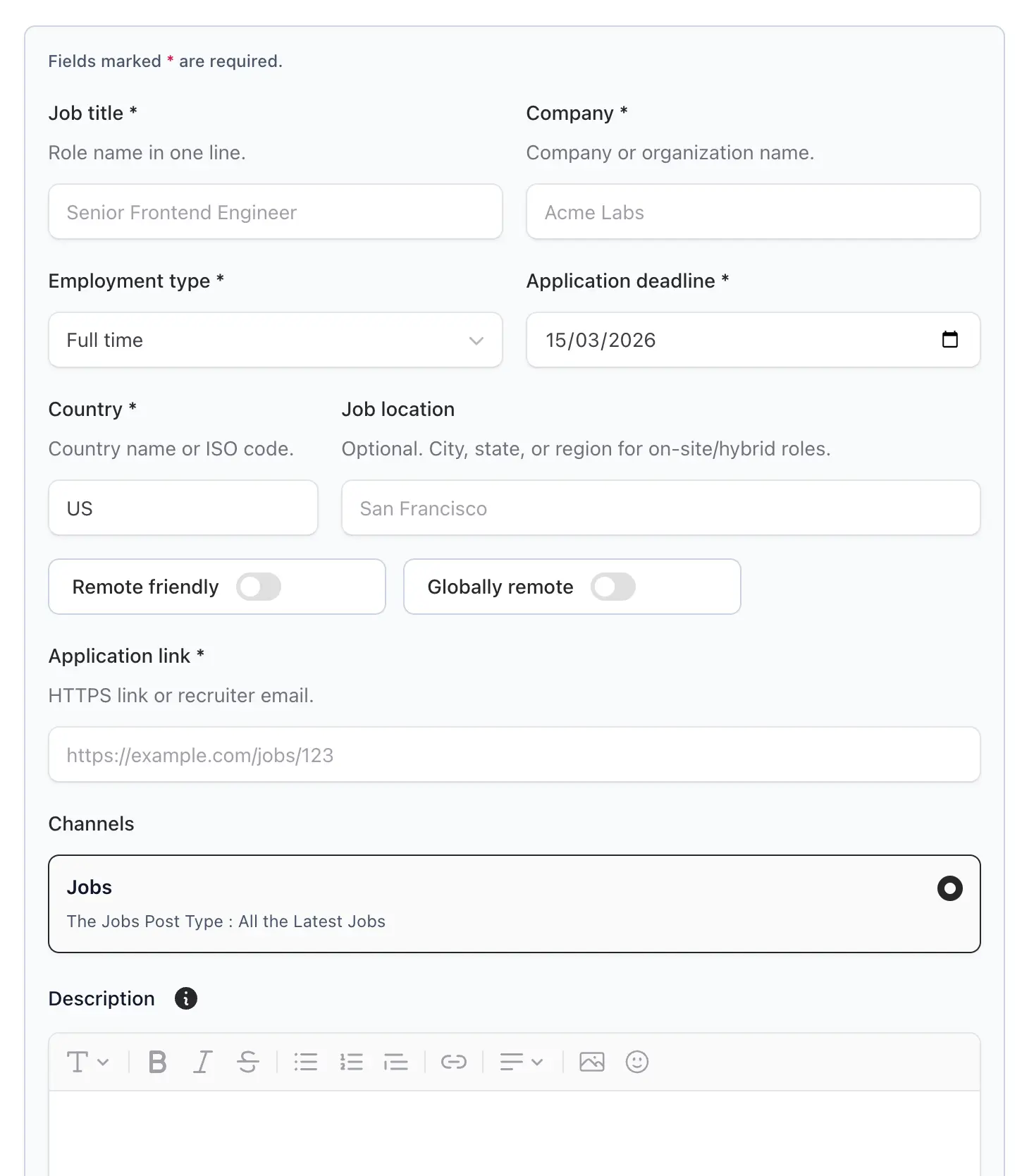Screen dimensions: 1022x1176
Task: Turn on the Globally remote switch
Action: tap(613, 587)
